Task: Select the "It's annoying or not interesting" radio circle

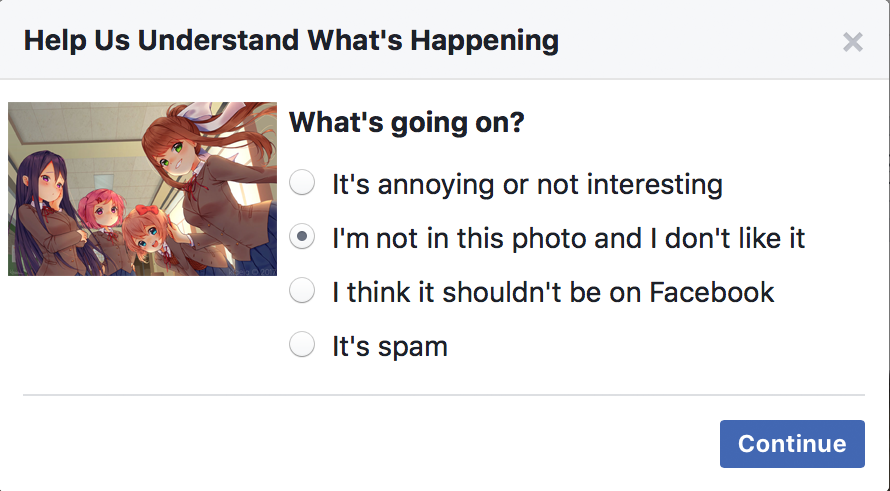Action: [302, 183]
